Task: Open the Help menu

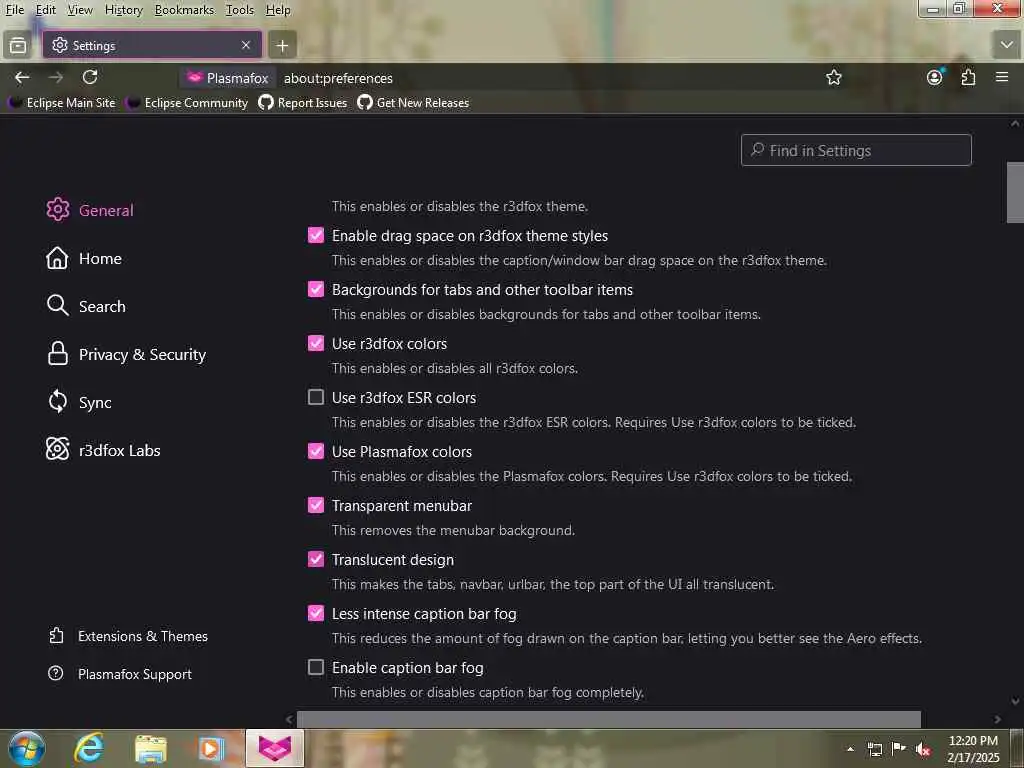Action: pyautogui.click(x=278, y=10)
